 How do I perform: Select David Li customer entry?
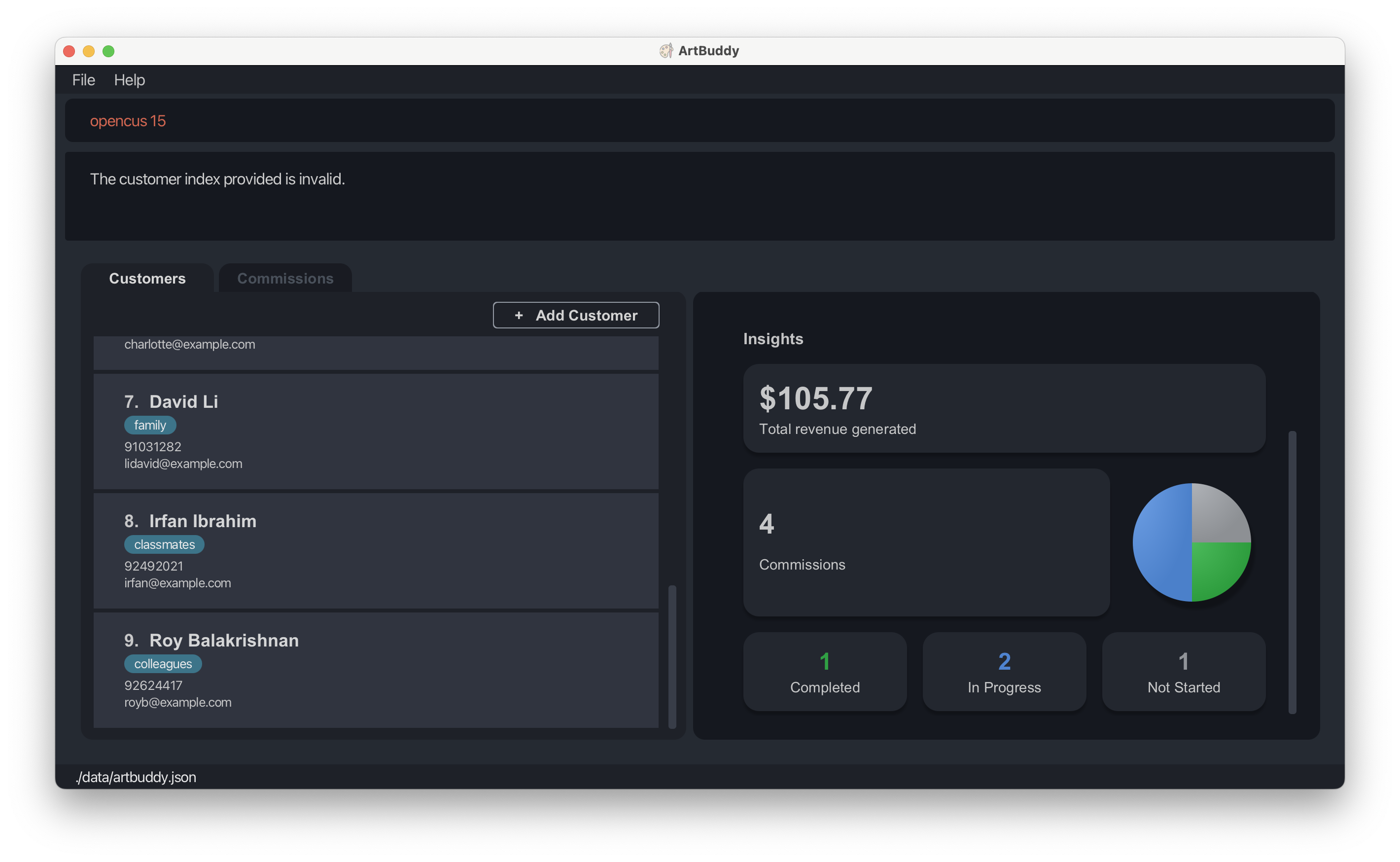tap(378, 430)
